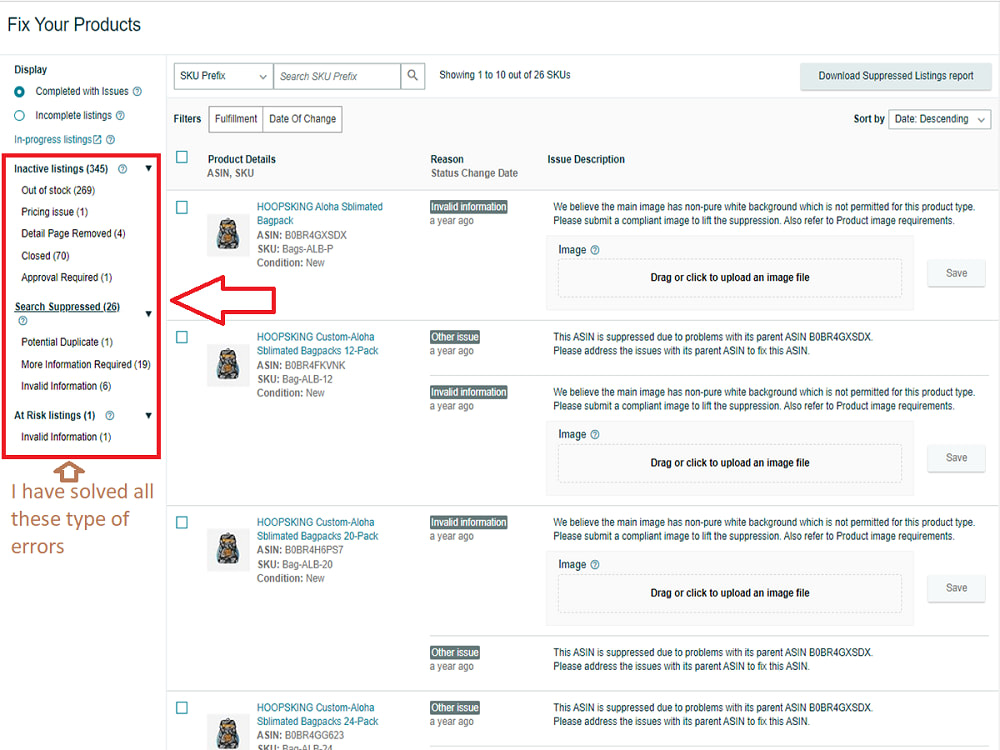Click Download Suppressed Listings report button
Viewport: 1000px width, 750px height.
point(895,76)
